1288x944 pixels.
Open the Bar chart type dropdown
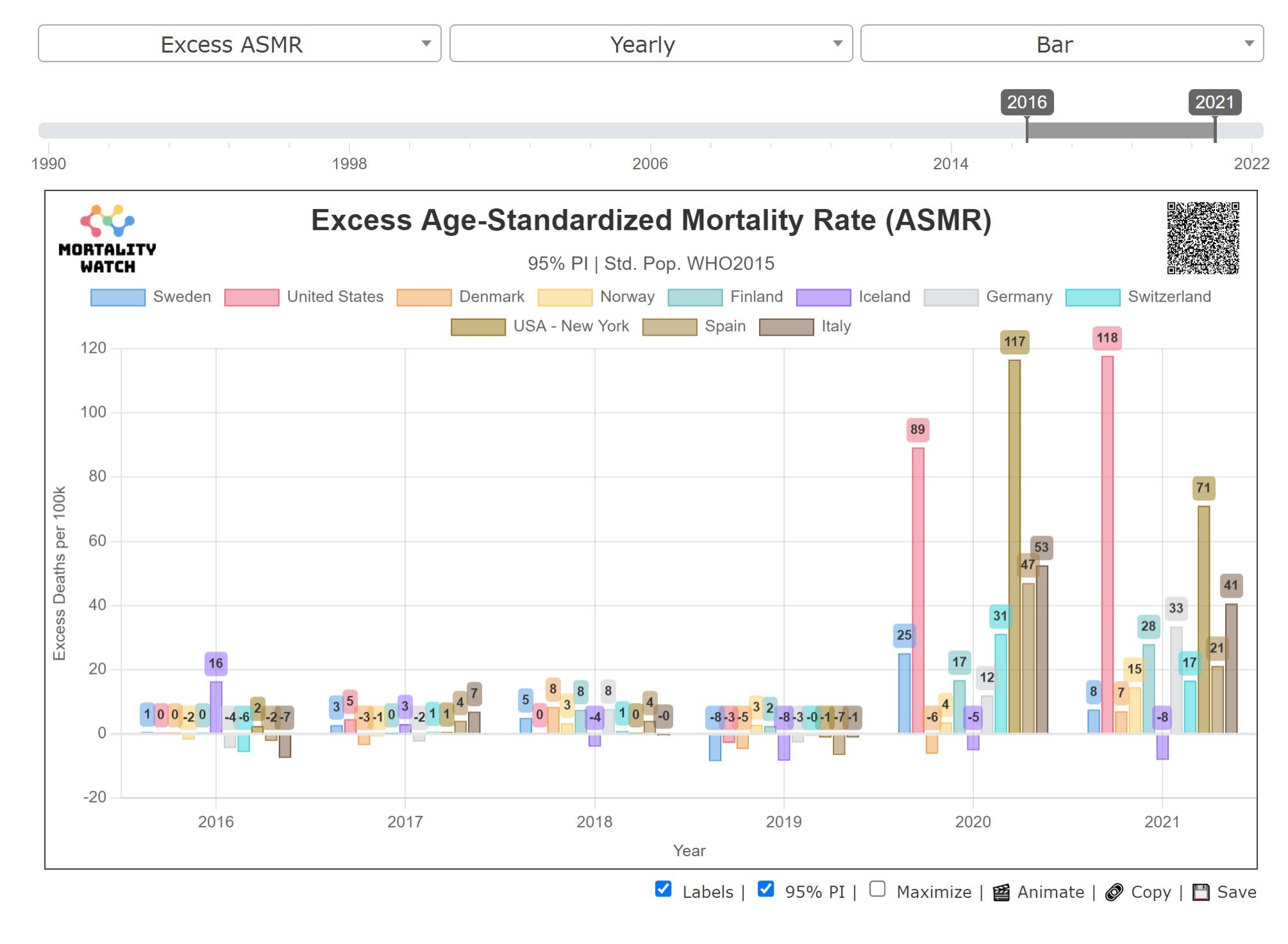pyautogui.click(x=1062, y=44)
